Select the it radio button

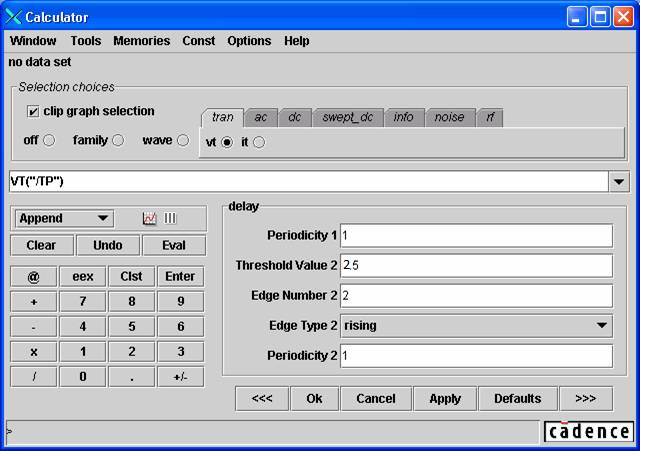[259, 142]
